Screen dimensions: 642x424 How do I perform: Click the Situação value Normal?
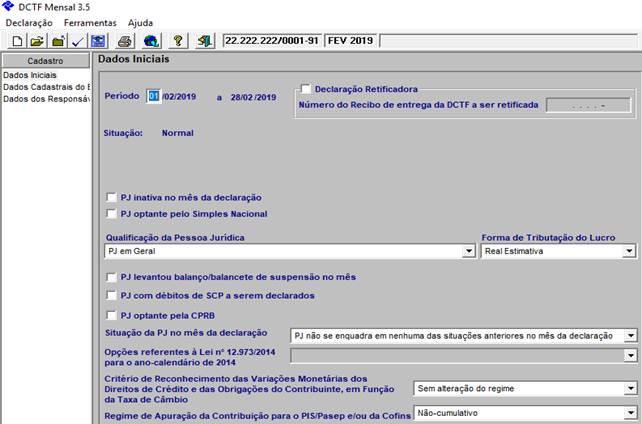[x=178, y=133]
